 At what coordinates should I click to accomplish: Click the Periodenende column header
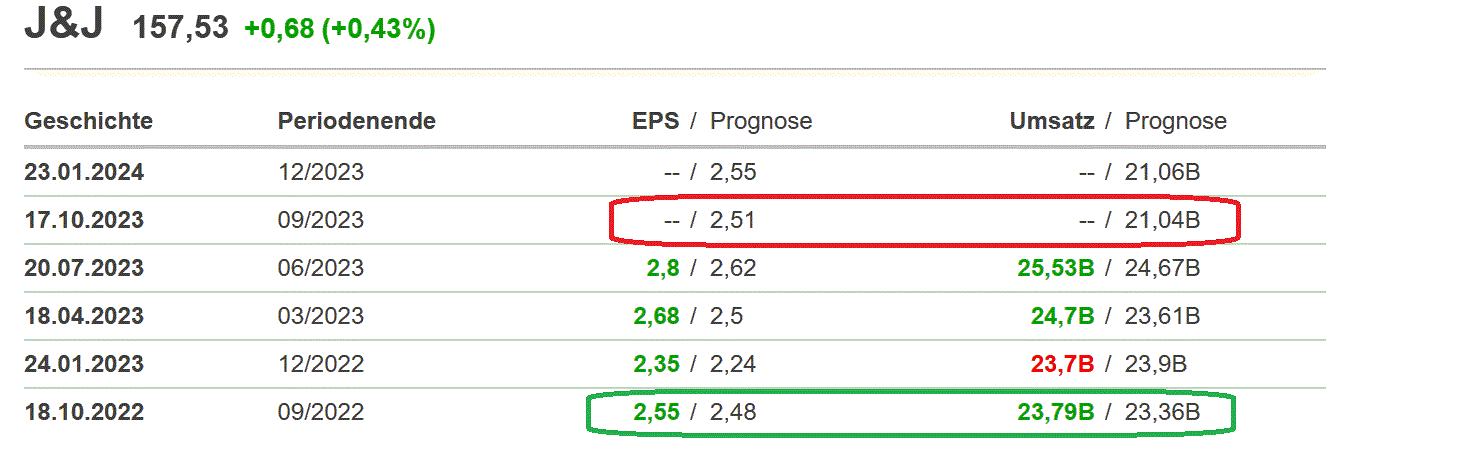pyautogui.click(x=356, y=122)
